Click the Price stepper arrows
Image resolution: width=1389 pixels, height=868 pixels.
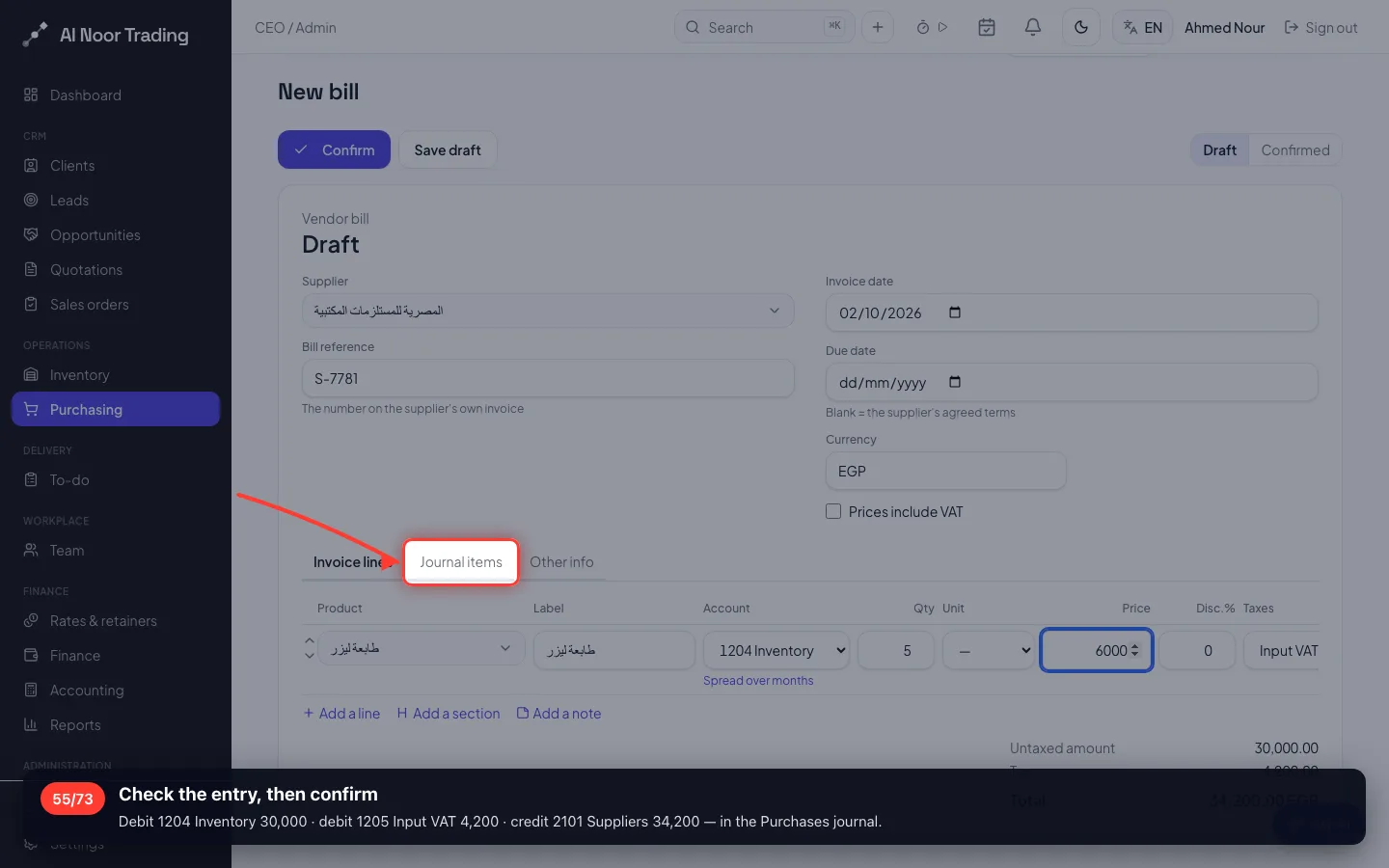(1135, 650)
